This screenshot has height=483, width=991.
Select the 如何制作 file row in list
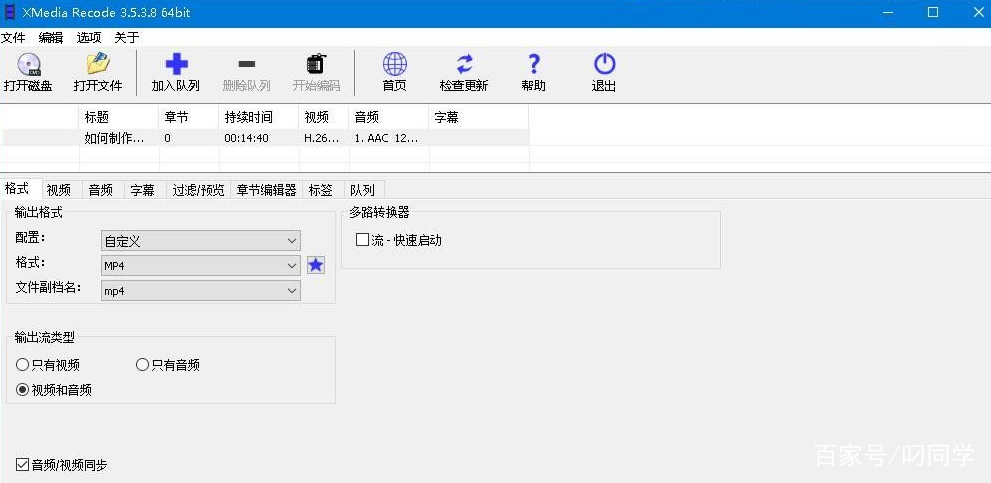point(114,138)
